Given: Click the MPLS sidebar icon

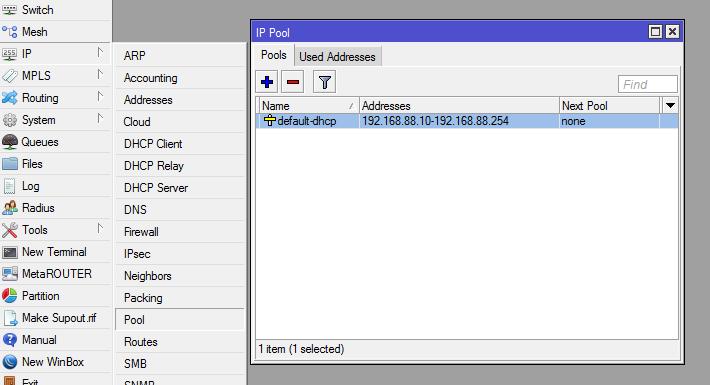Looking at the screenshot, I should coord(10,76).
